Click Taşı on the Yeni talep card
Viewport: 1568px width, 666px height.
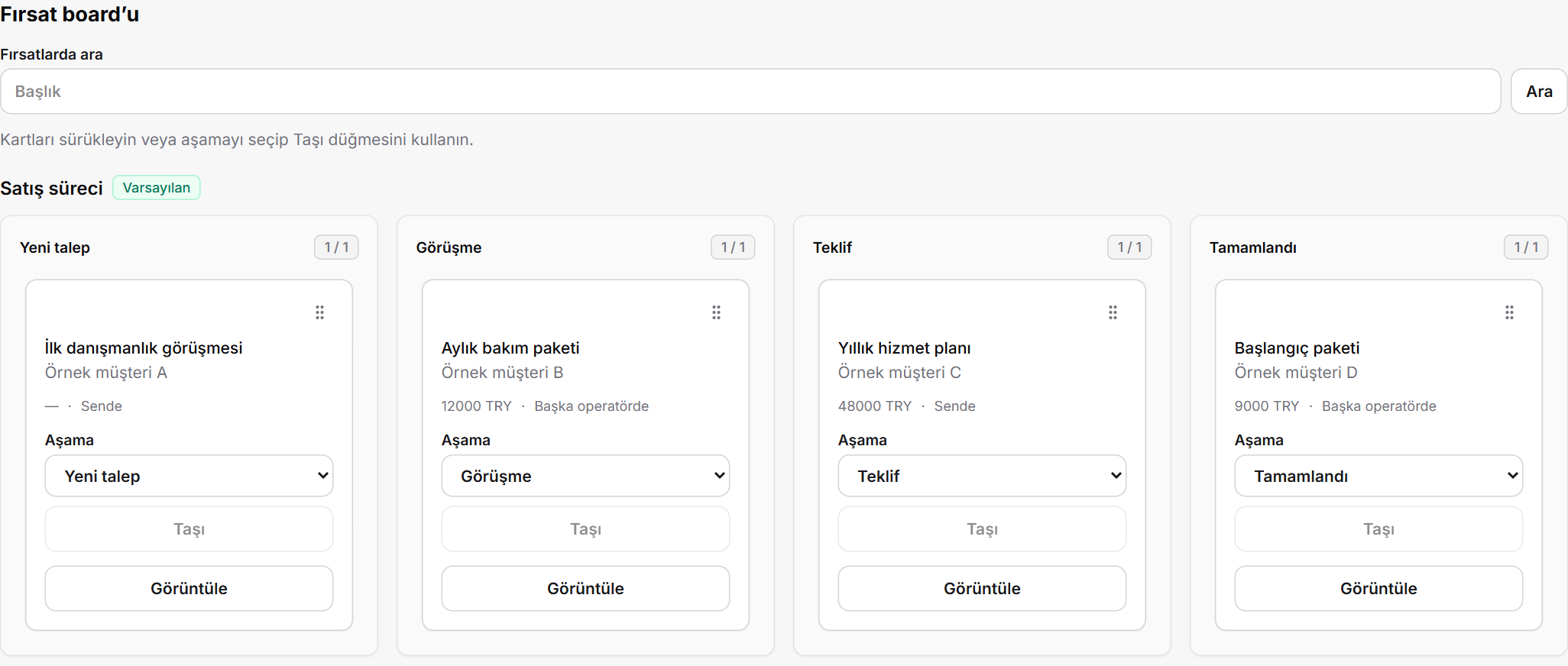(189, 529)
